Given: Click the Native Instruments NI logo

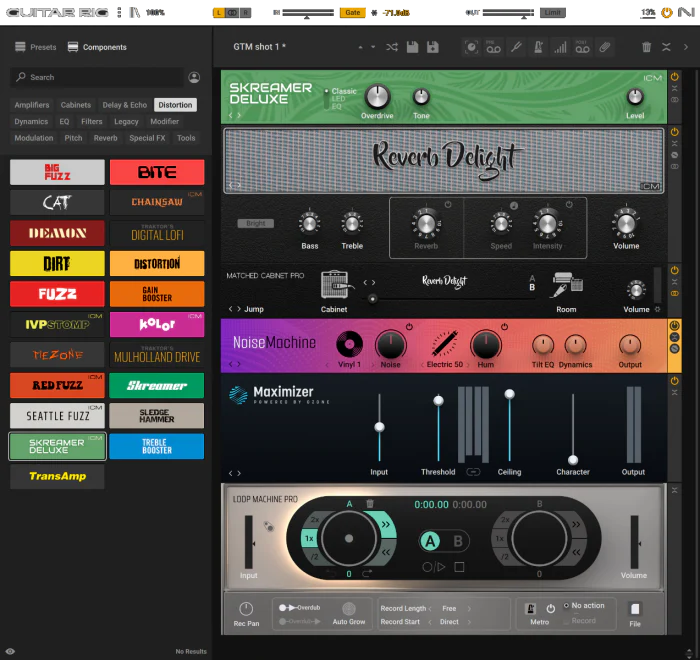Looking at the screenshot, I should pyautogui.click(x=686, y=12).
